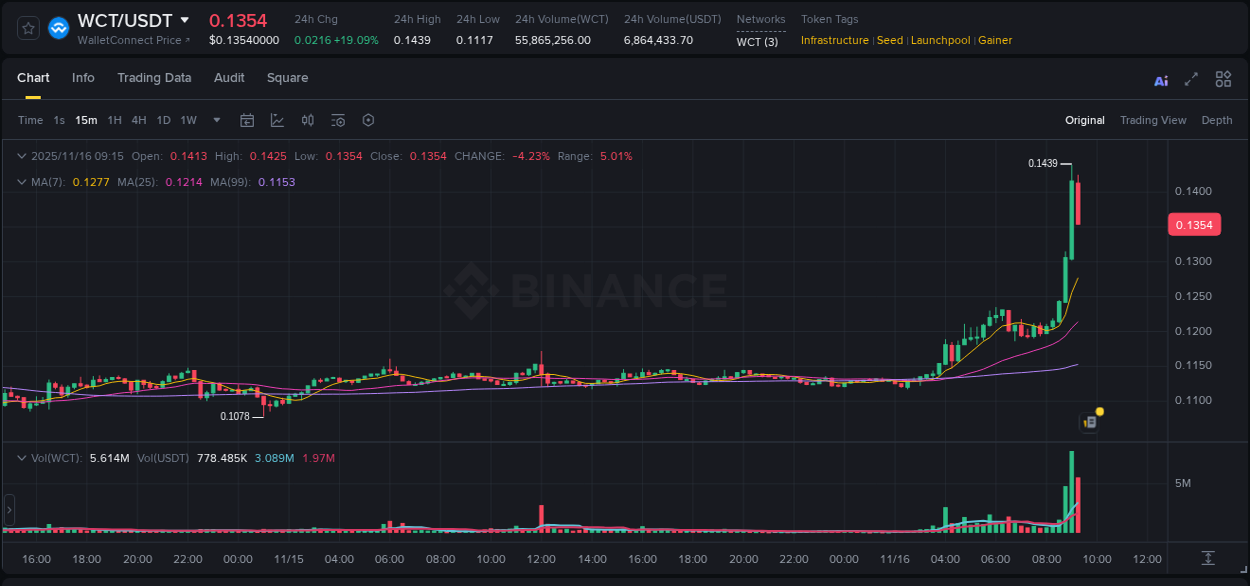Open the date range calendar picker
1250x586 pixels.
click(x=247, y=120)
